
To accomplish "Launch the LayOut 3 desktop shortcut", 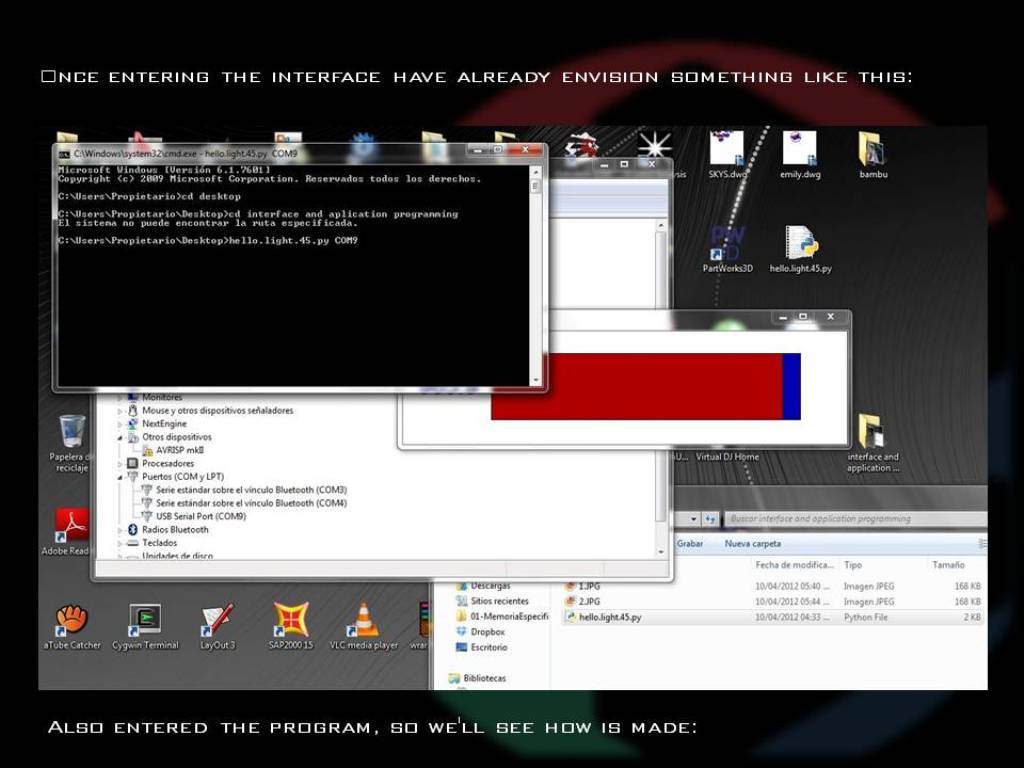I will point(217,620).
